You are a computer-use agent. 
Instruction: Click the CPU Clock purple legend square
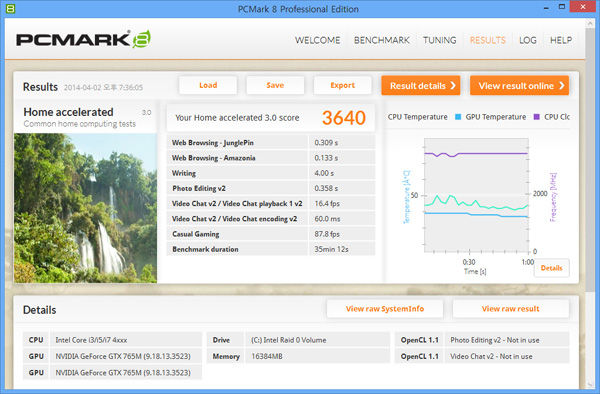[x=536, y=117]
